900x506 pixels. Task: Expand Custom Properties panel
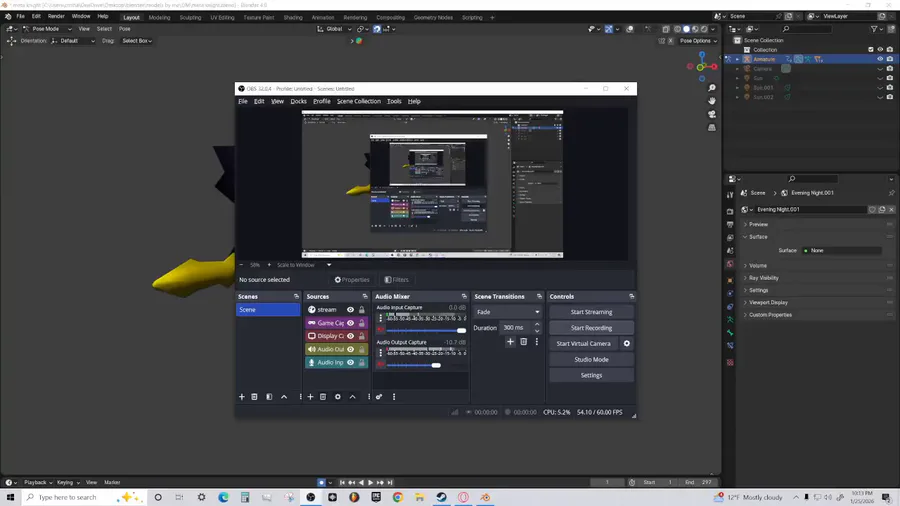[770, 315]
